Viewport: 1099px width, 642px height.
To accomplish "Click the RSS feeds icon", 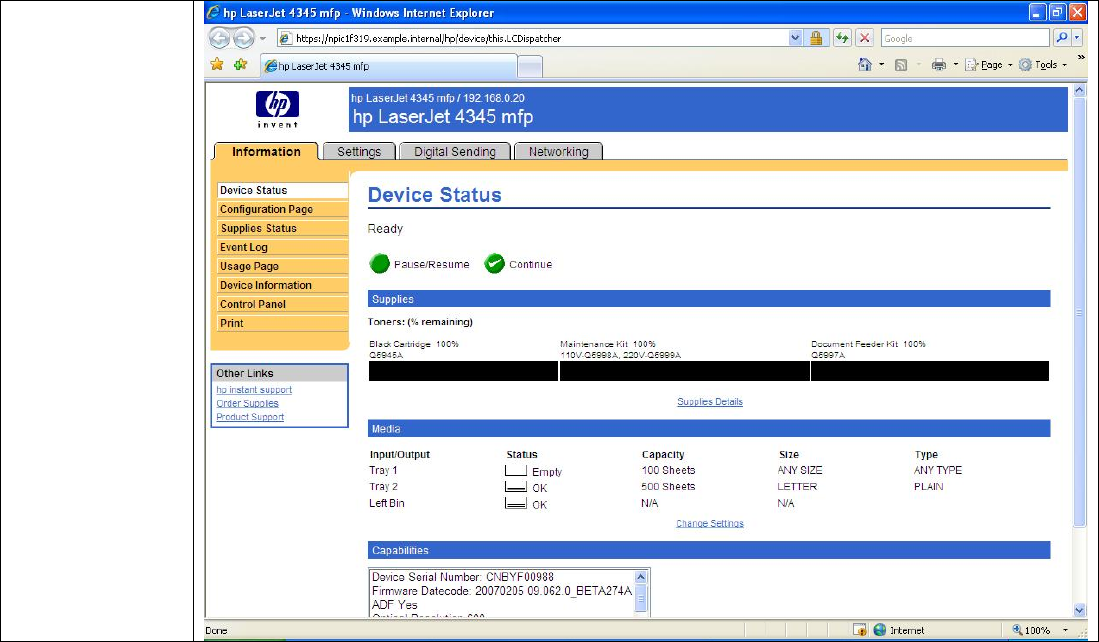I will click(x=901, y=65).
